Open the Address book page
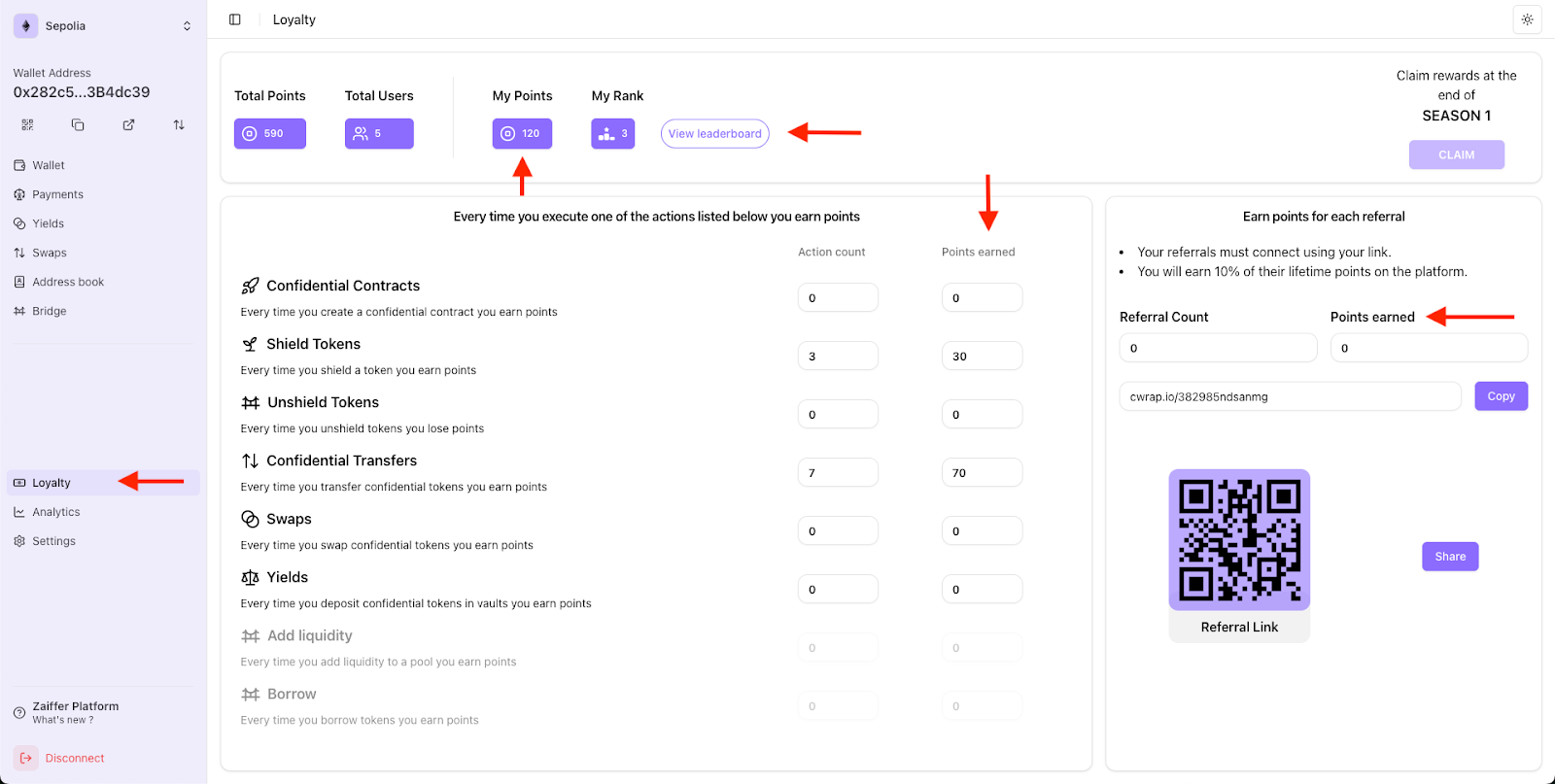Image resolution: width=1555 pixels, height=784 pixels. [103, 282]
